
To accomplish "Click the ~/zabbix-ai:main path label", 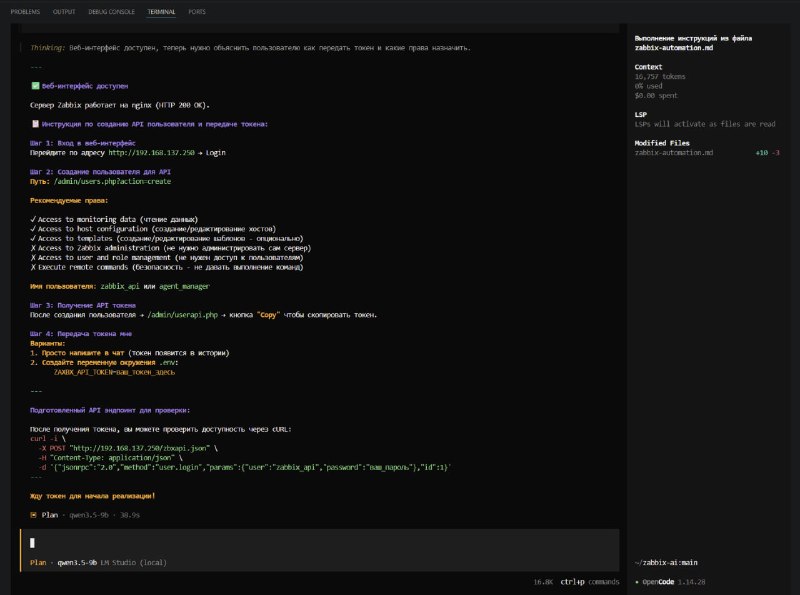I will [x=666, y=562].
